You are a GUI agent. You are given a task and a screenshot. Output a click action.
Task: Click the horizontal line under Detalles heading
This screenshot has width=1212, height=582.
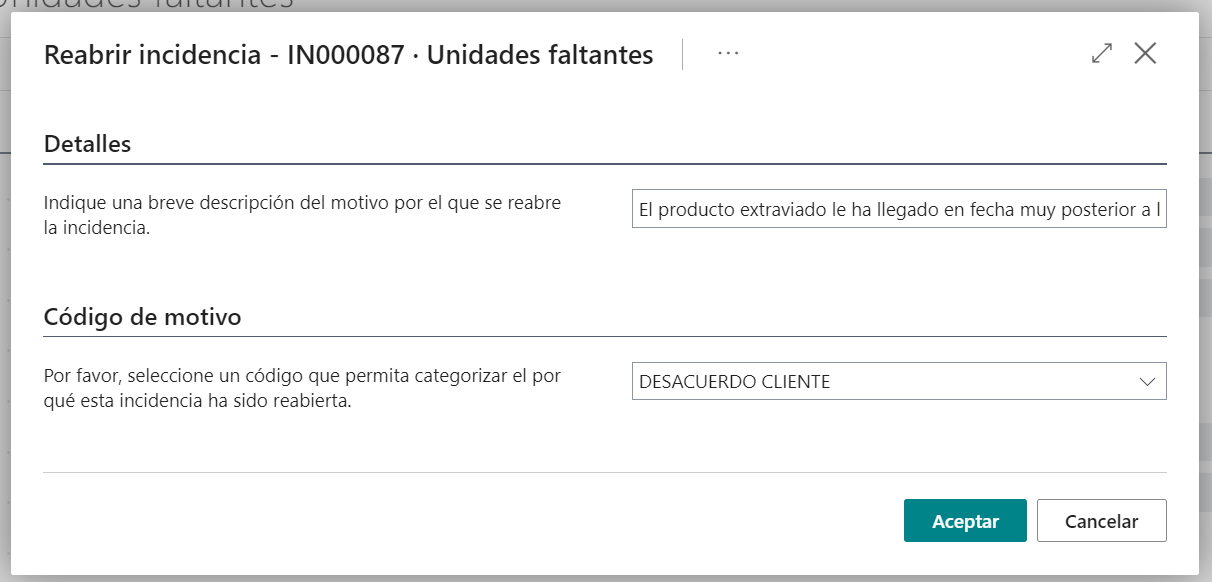(605, 164)
